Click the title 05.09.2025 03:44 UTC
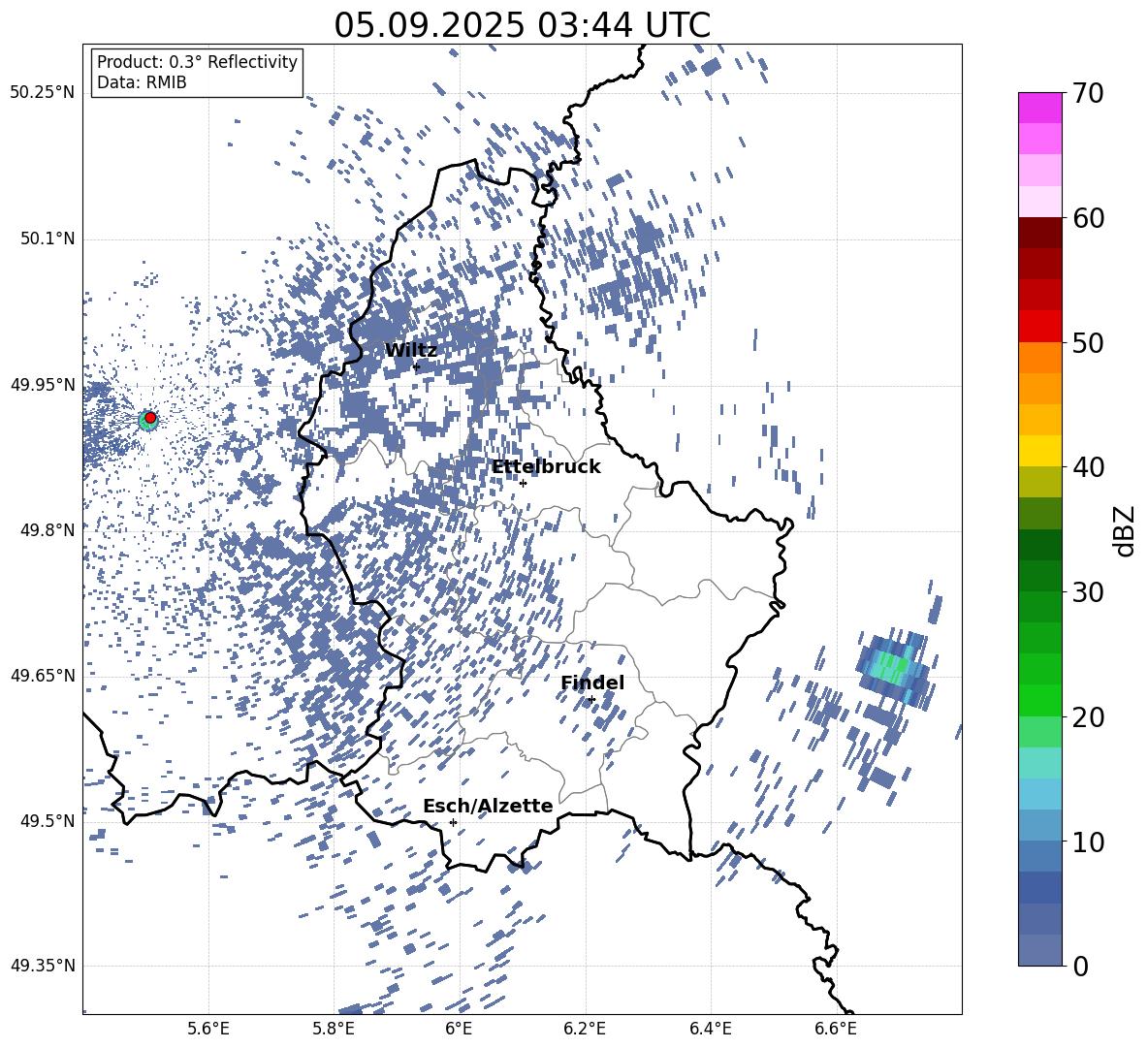 (522, 25)
